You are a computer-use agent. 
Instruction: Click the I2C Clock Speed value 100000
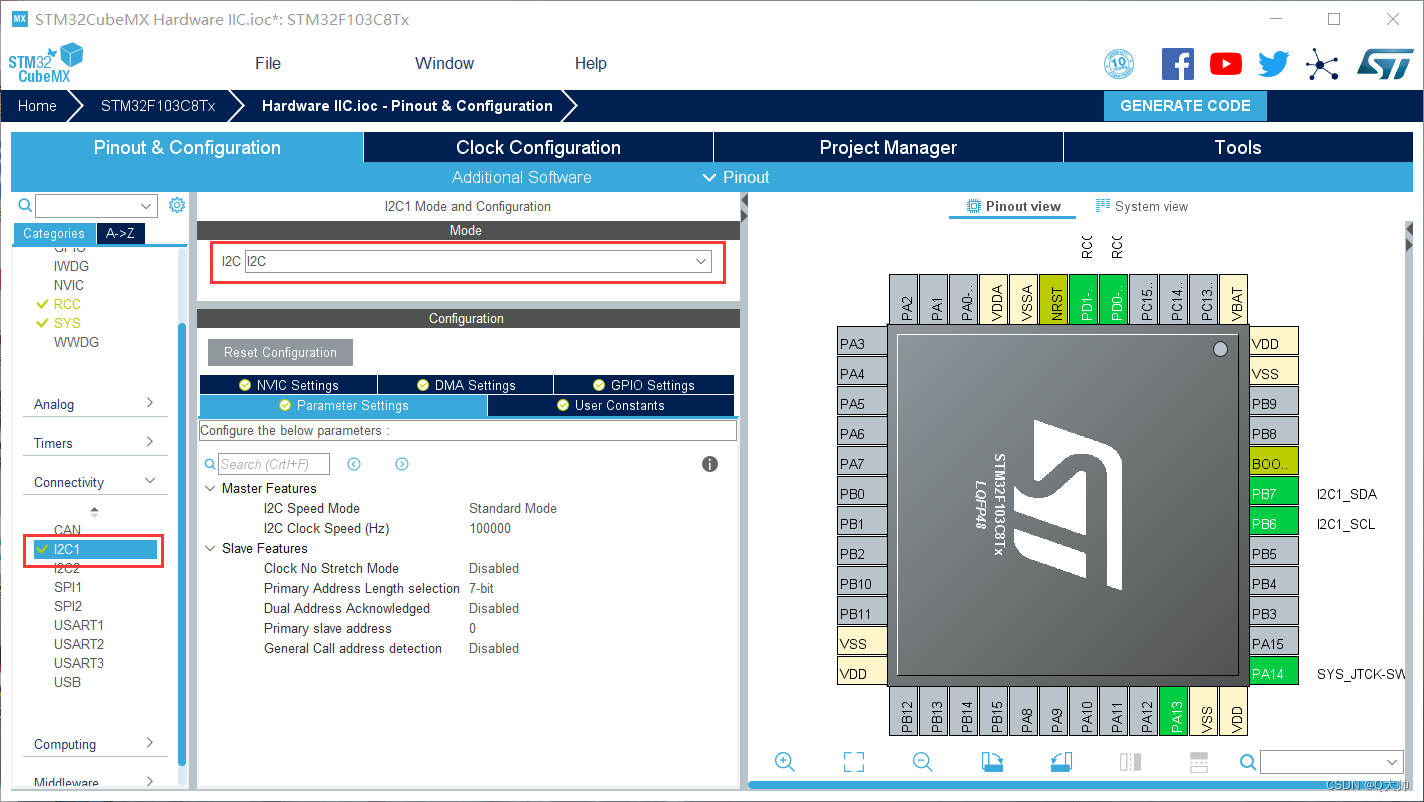point(490,528)
